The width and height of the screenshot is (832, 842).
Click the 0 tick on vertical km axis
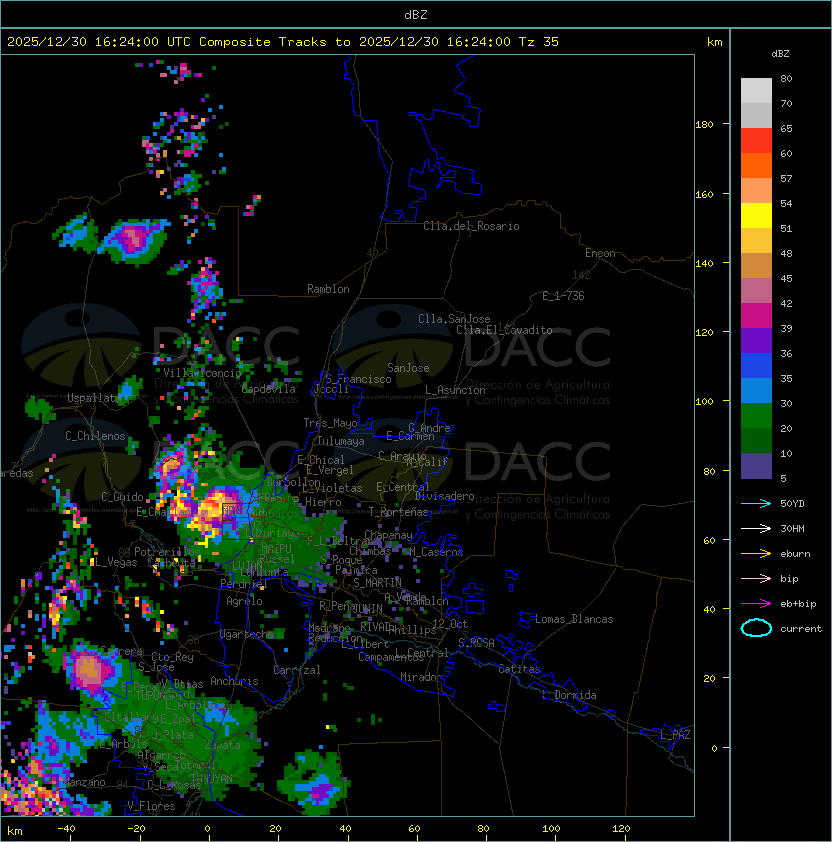[714, 748]
